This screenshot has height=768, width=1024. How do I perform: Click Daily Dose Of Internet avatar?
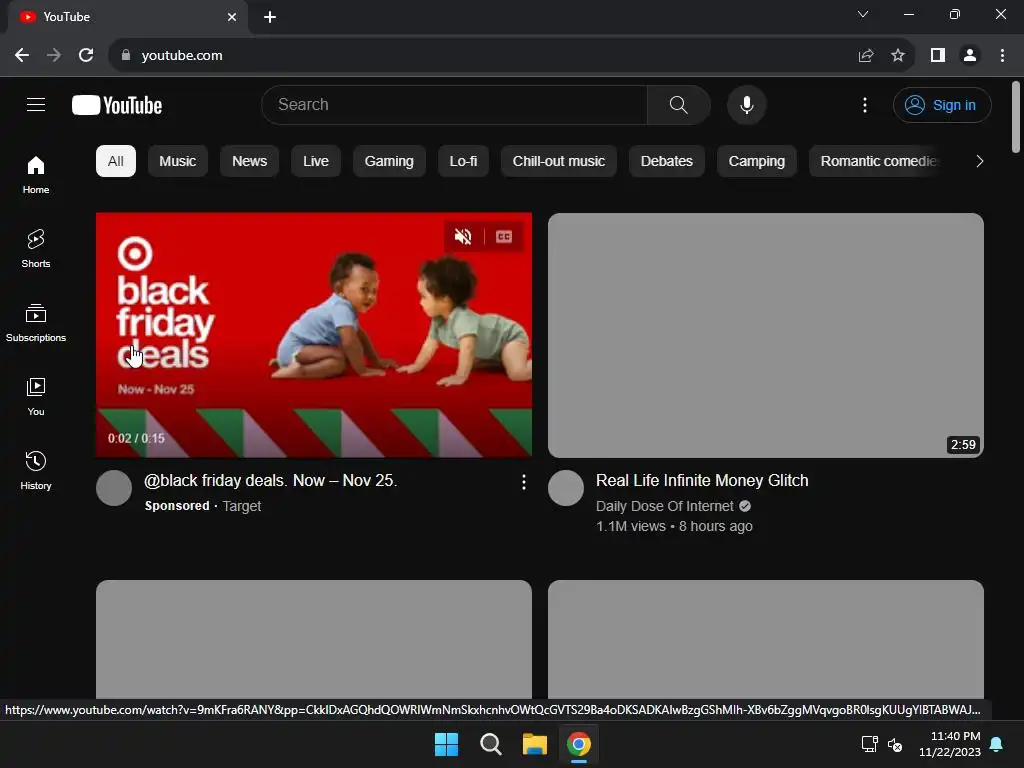(566, 488)
